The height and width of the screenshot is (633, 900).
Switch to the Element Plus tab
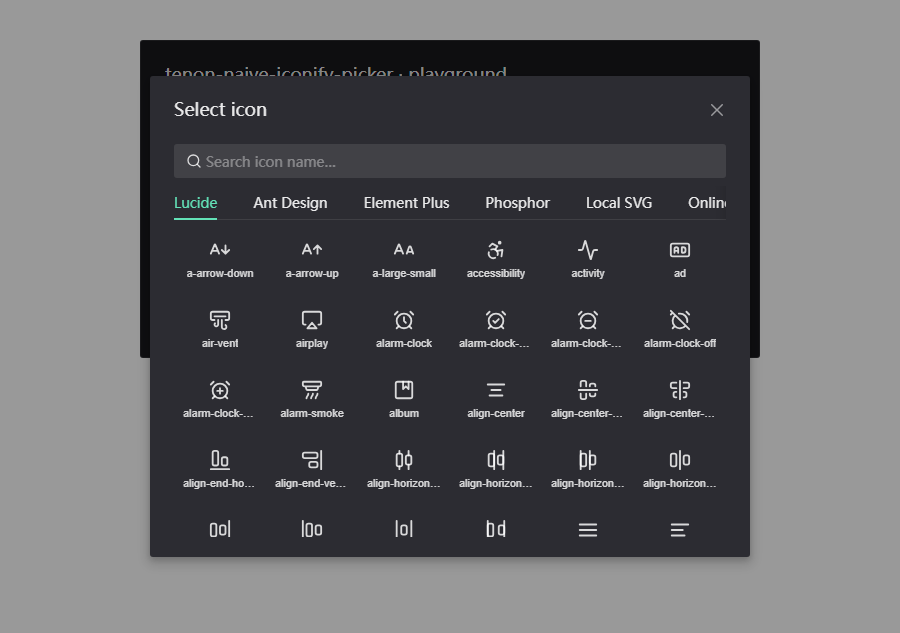pos(406,203)
